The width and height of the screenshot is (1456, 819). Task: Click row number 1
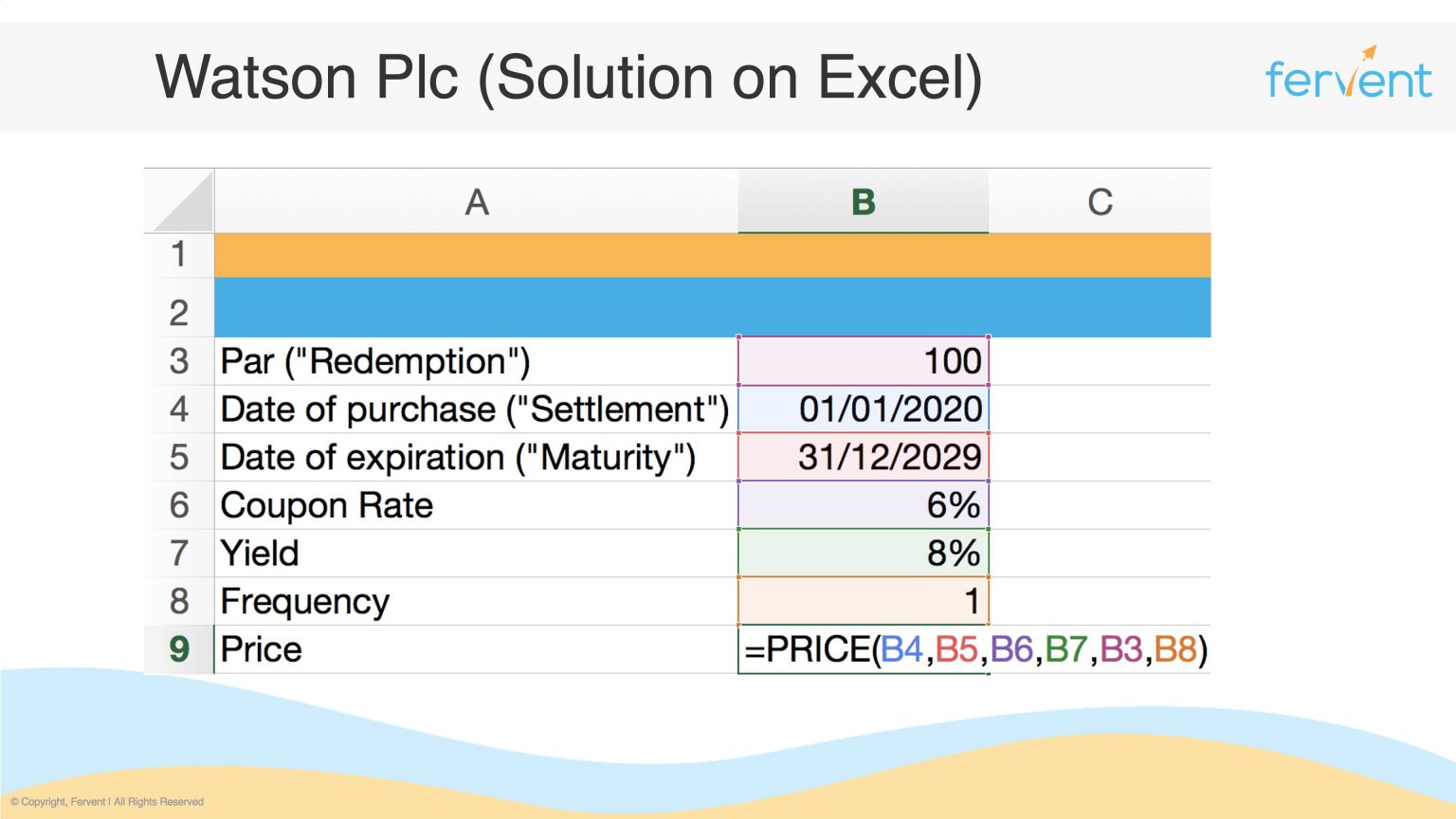[178, 254]
